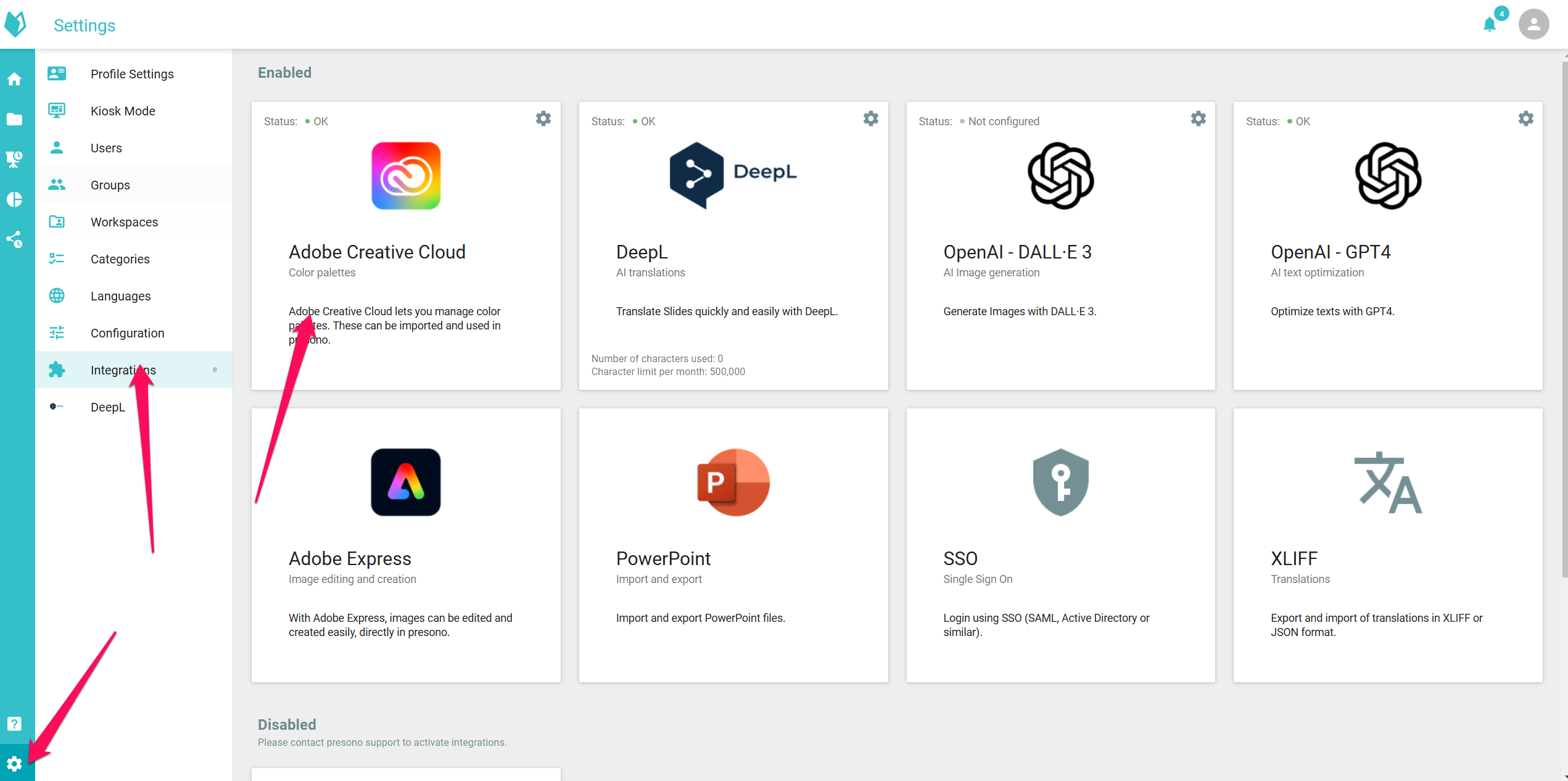The image size is (1568, 781).
Task: Open OpenAI DALL·E 3 settings gear
Action: 1199,118
